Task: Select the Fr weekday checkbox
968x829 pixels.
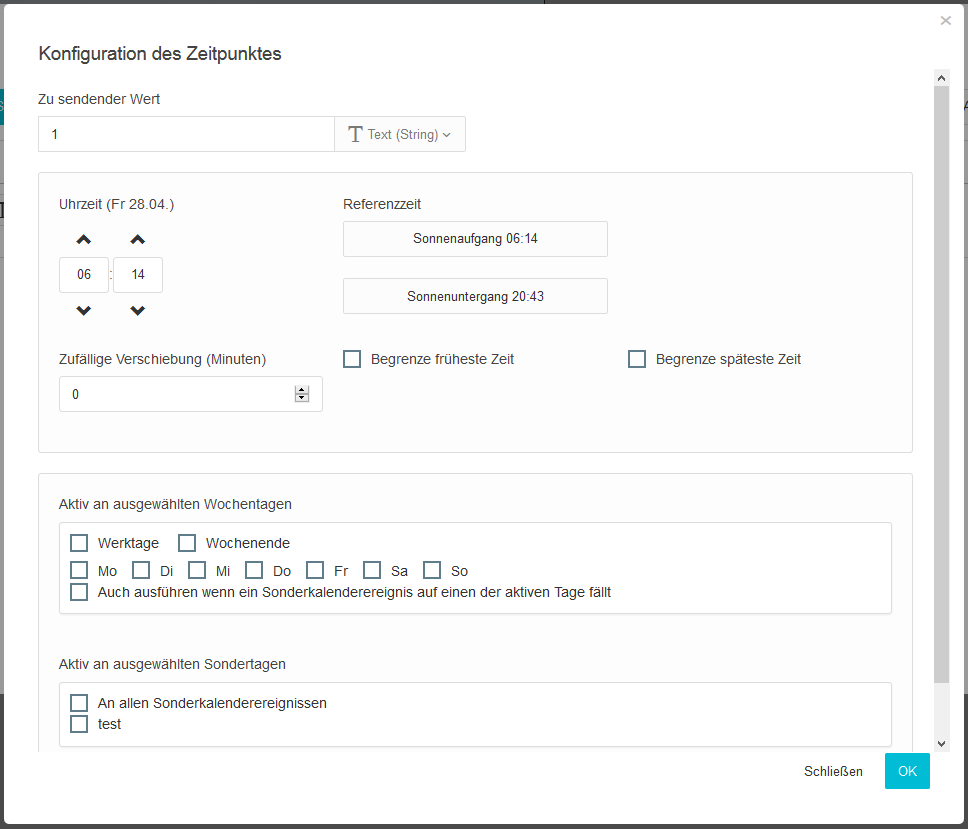Action: (x=315, y=570)
